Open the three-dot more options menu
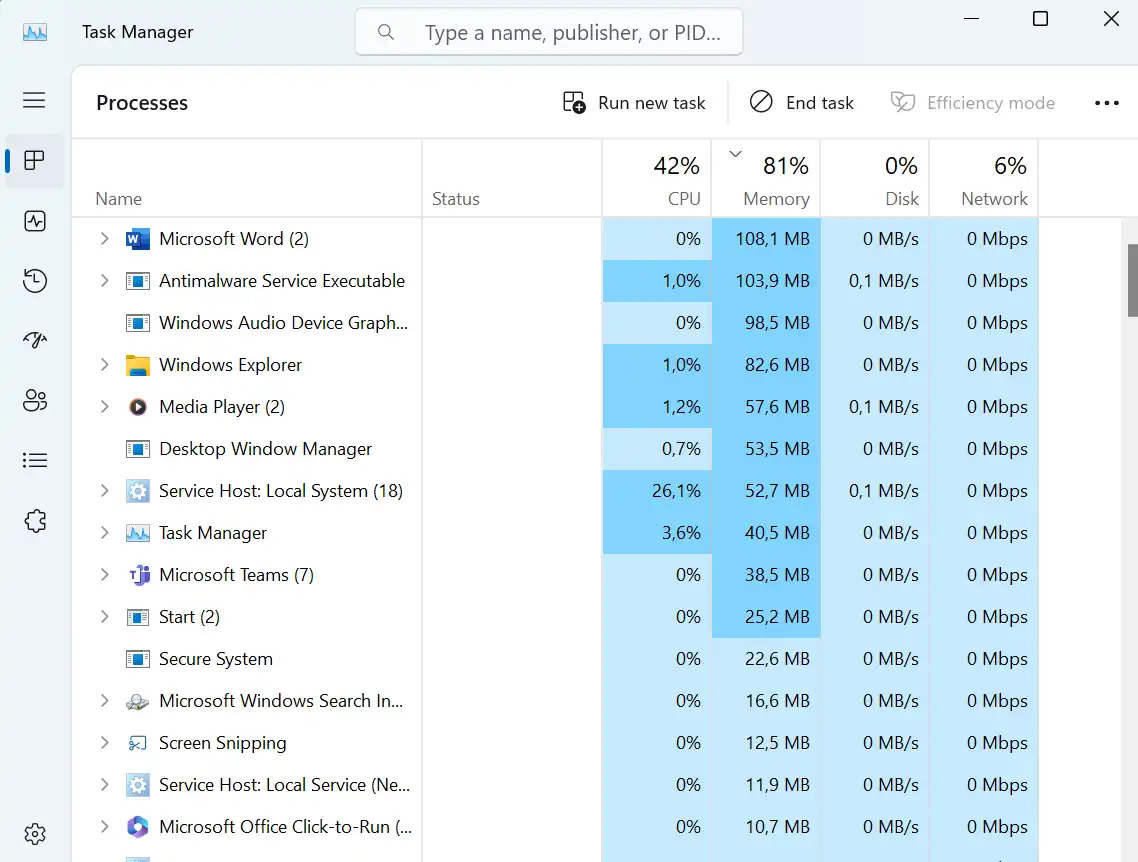This screenshot has height=862, width=1138. coord(1107,103)
